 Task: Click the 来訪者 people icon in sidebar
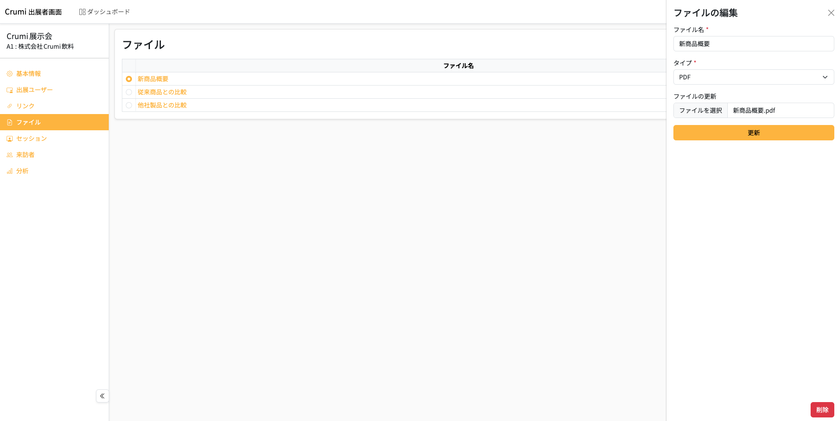pos(9,155)
